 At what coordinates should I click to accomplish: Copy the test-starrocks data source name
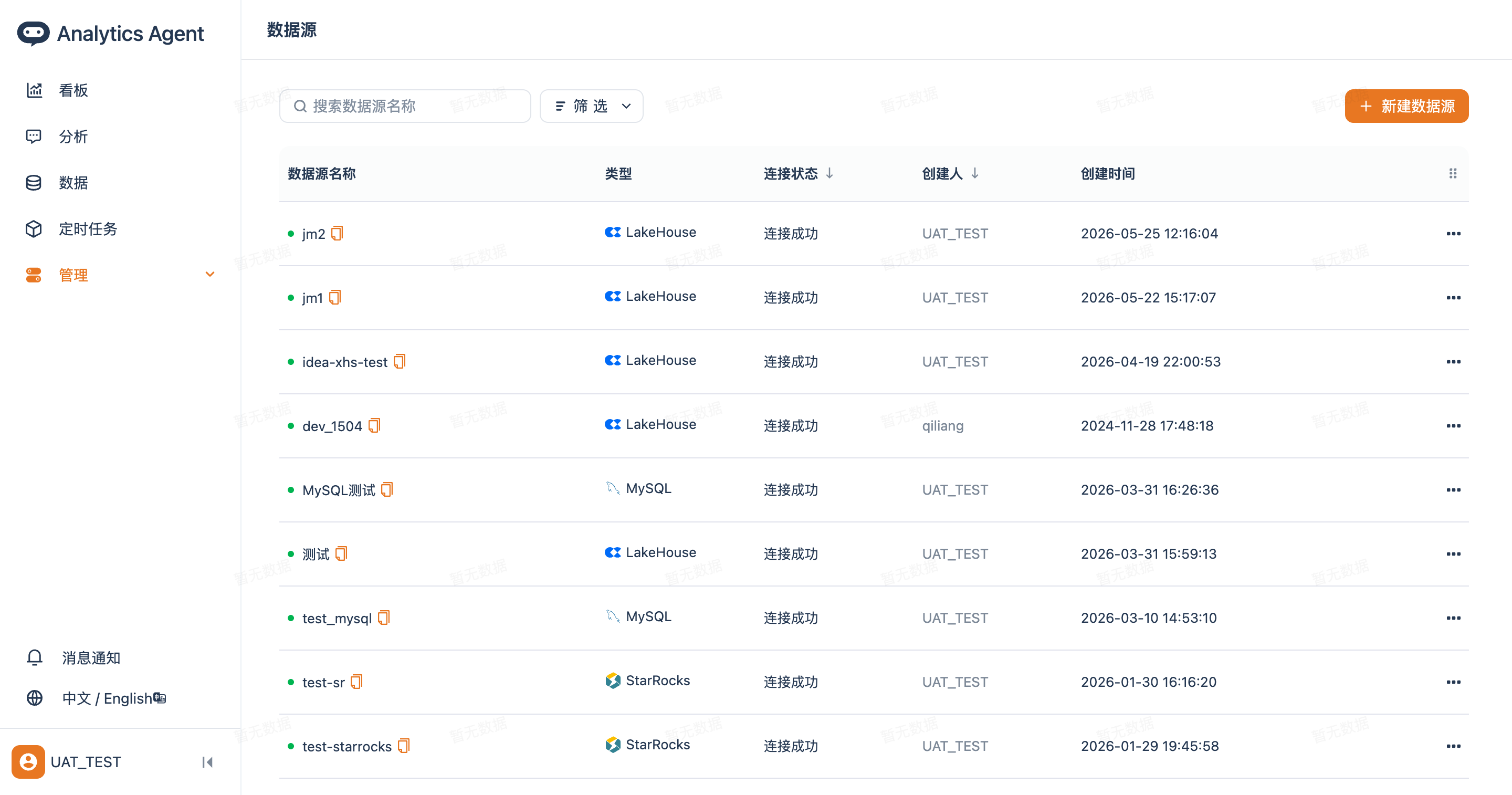coord(403,745)
